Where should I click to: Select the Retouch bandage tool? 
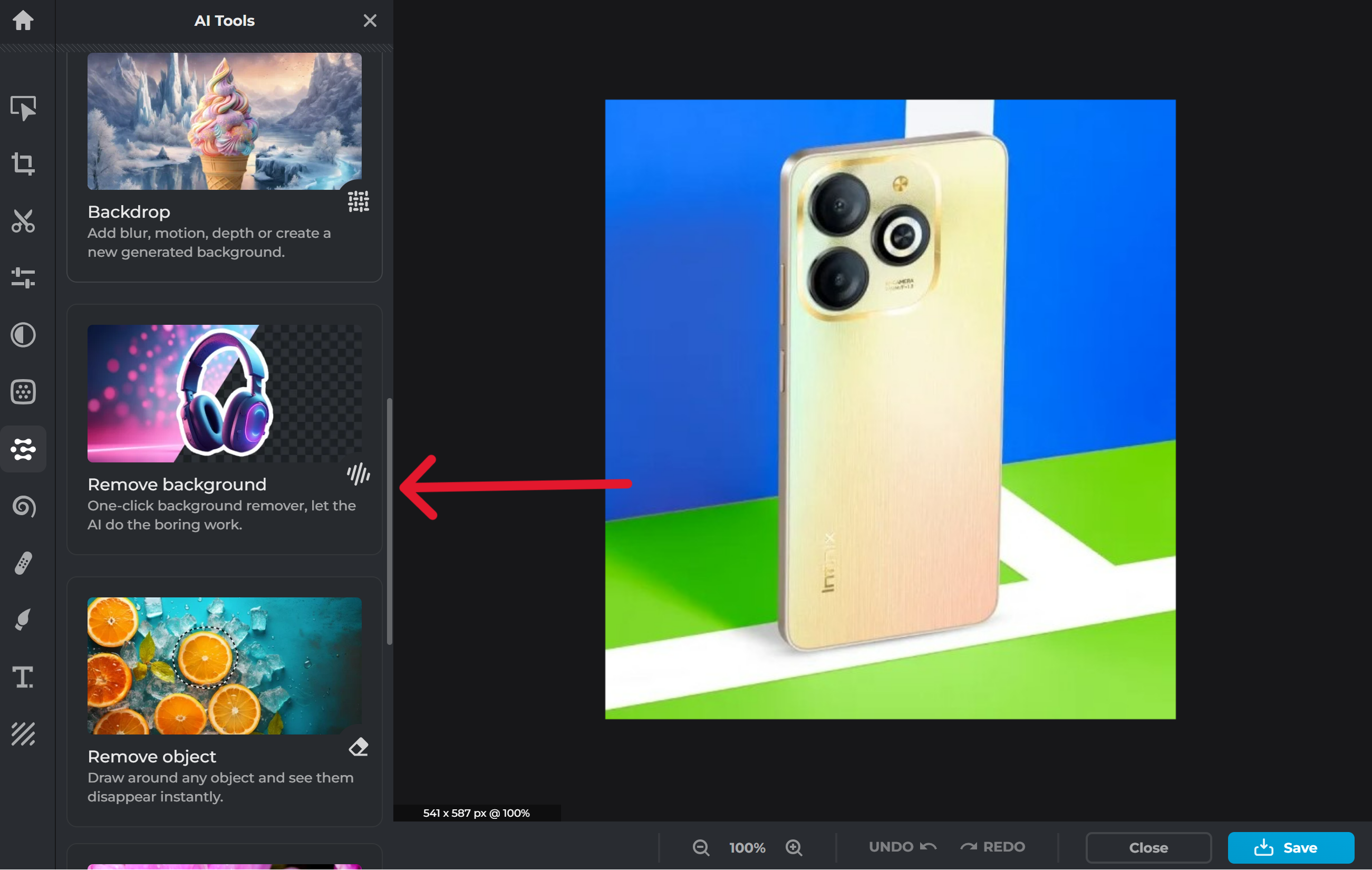pyautogui.click(x=23, y=564)
